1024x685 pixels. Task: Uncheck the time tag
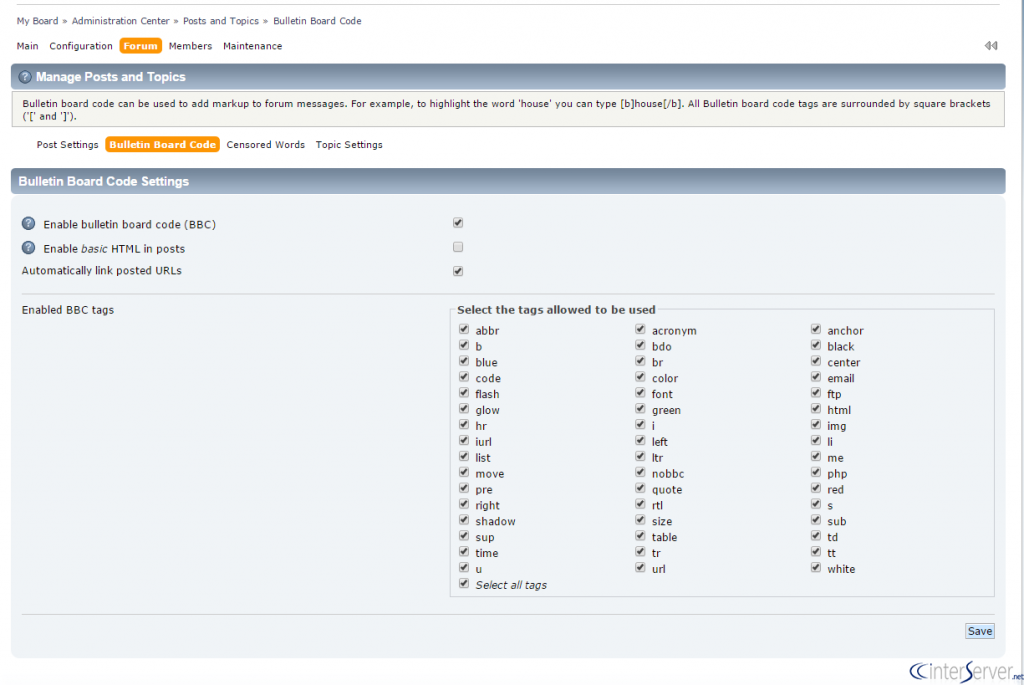tap(464, 552)
